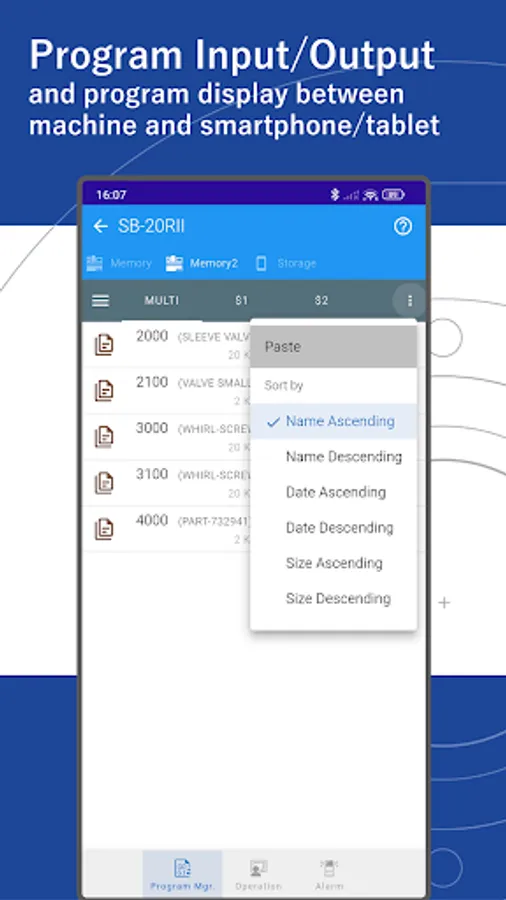The height and width of the screenshot is (900, 506).
Task: Click the SB-20RII title text
Action: [151, 226]
